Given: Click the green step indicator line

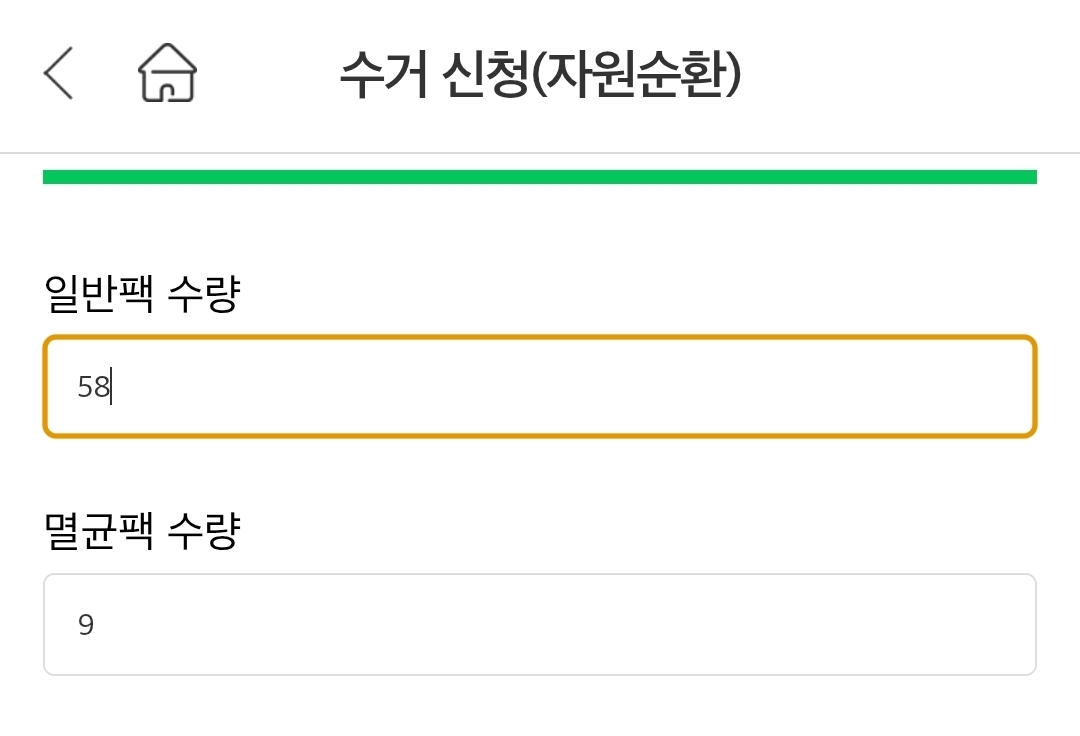Looking at the screenshot, I should [540, 177].
